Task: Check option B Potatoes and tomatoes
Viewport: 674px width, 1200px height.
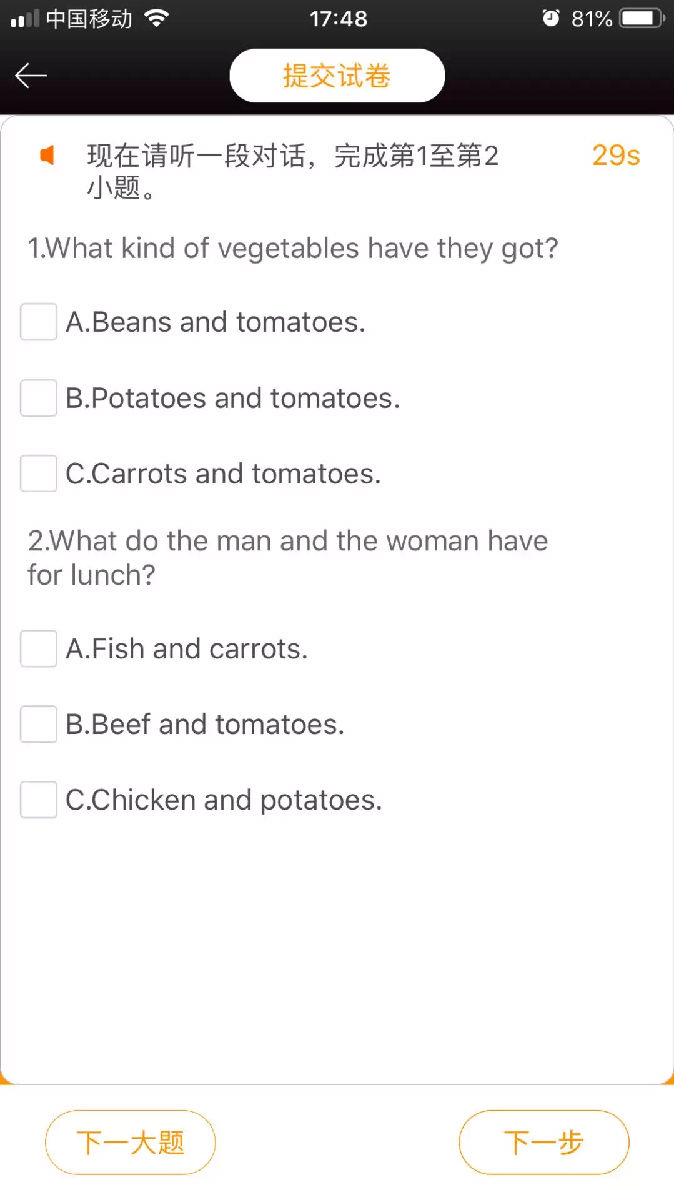Action: pyautogui.click(x=39, y=398)
